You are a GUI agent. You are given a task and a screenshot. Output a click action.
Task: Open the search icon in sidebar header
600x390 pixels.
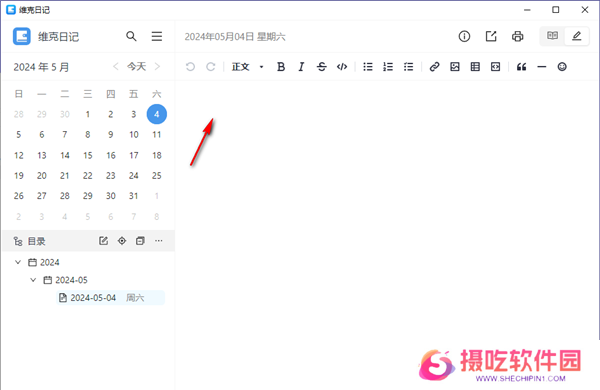[x=131, y=36]
